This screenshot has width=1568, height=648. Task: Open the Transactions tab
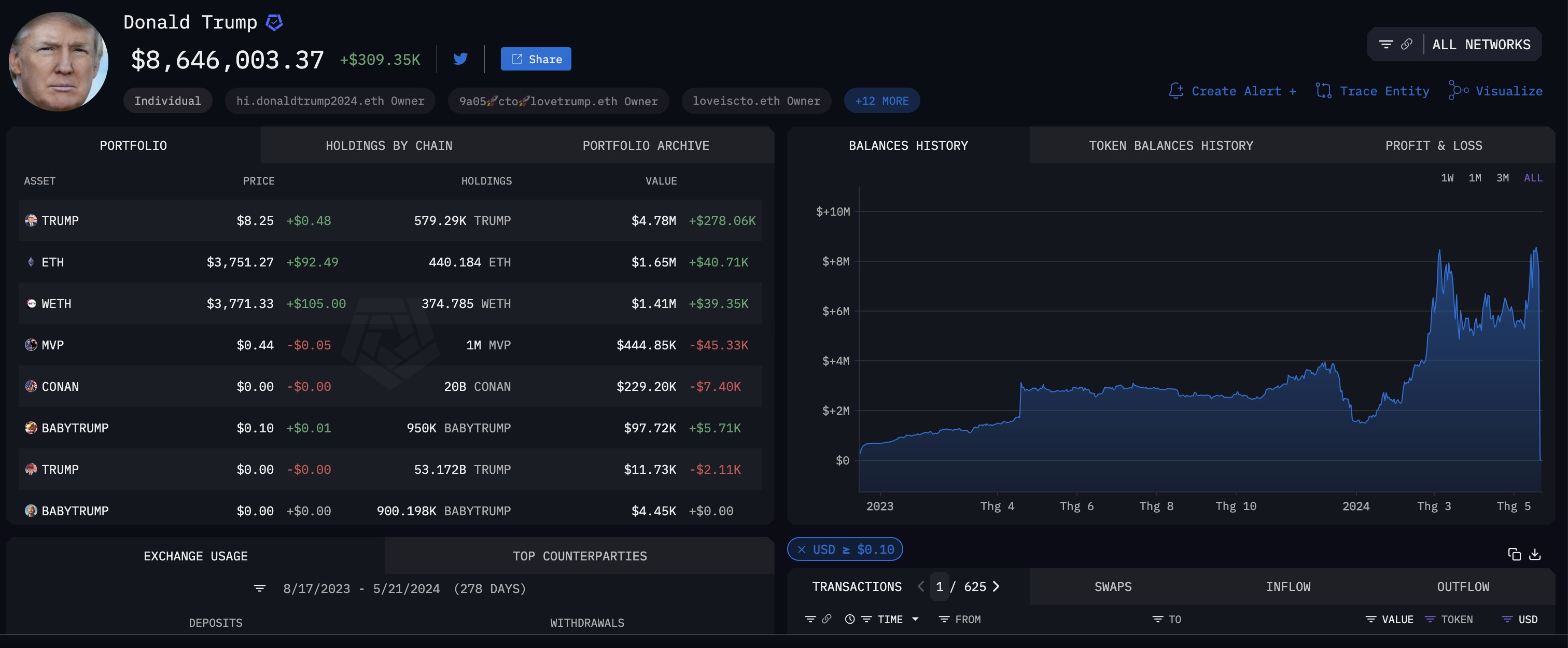pyautogui.click(x=857, y=586)
